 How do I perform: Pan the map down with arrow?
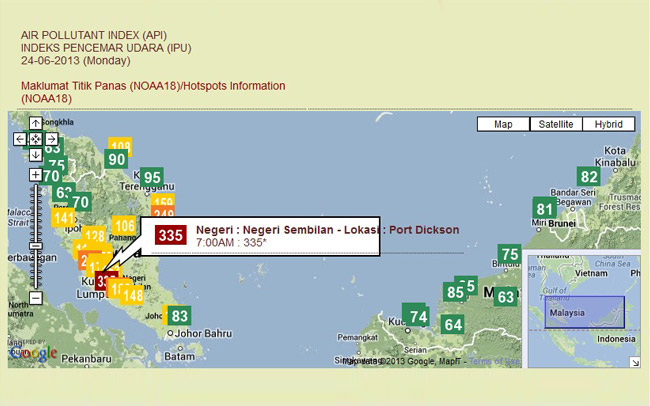point(35,155)
